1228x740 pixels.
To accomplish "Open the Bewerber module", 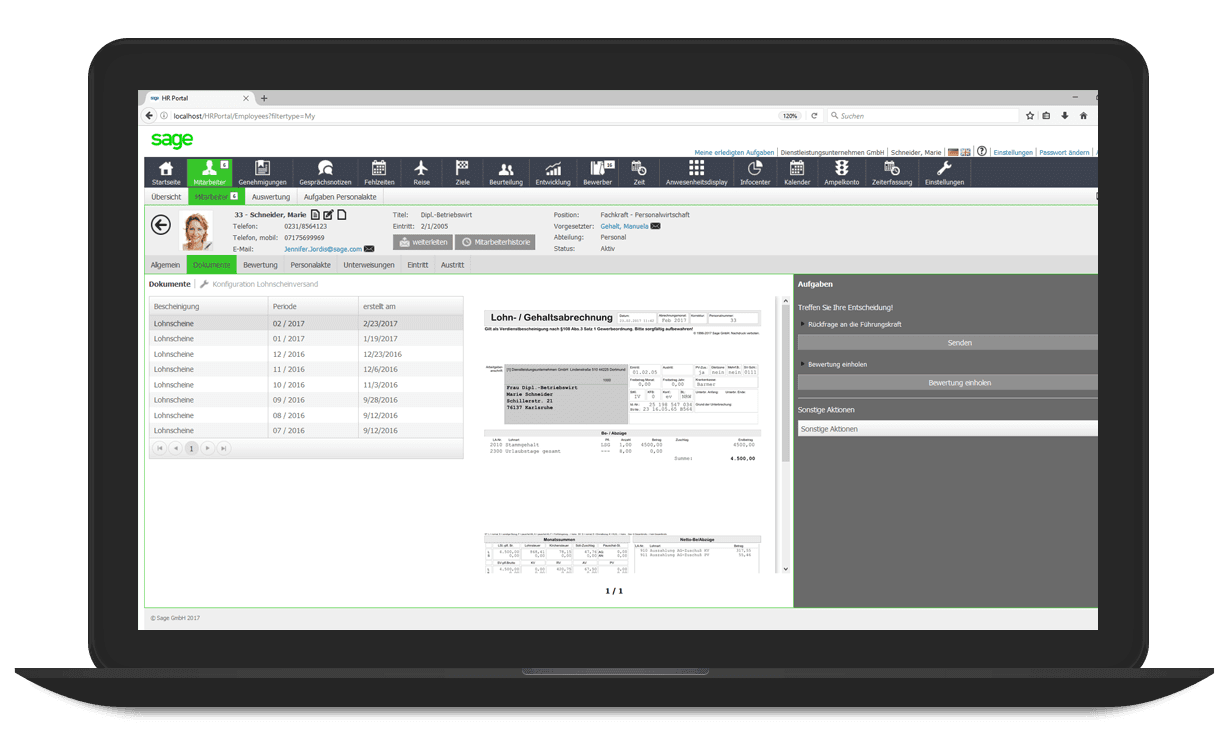I will 598,172.
